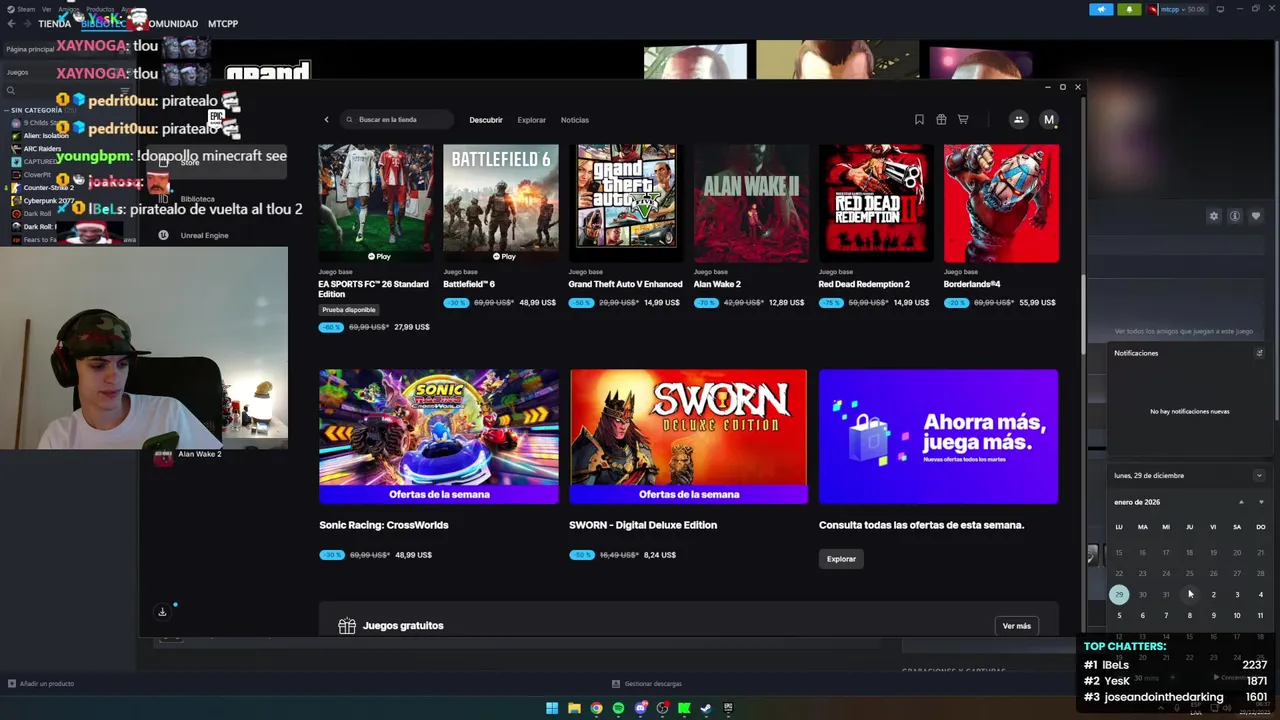Screen dimensions: 1280x720
Task: Open Steam TIENDA menu
Action: [54, 24]
